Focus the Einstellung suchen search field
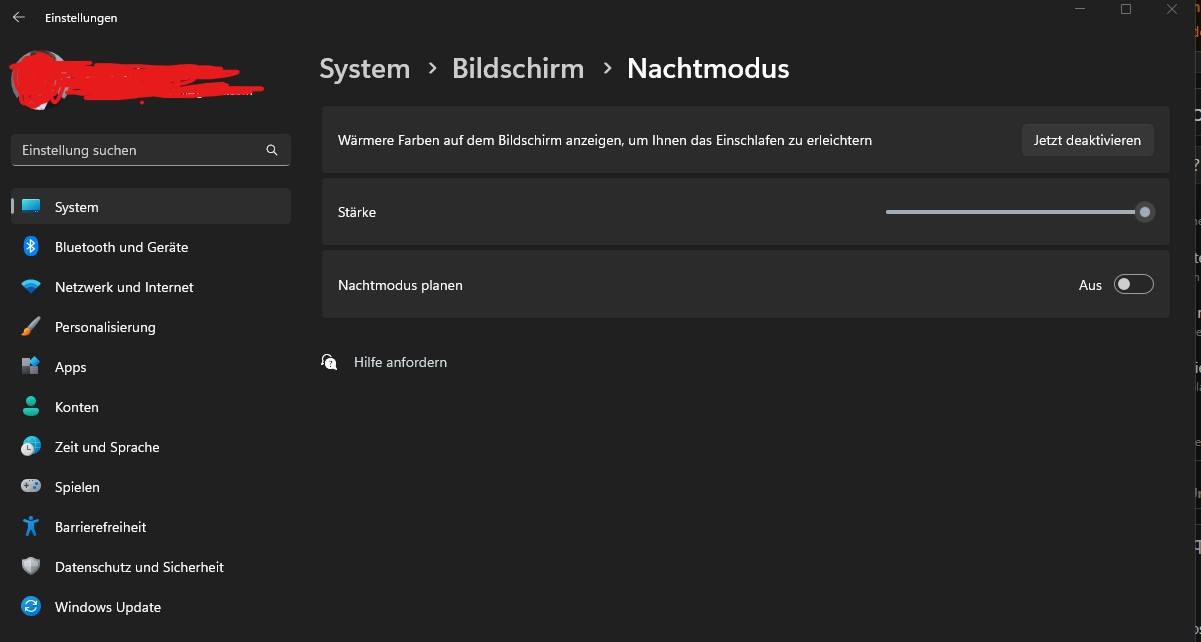 click(151, 150)
